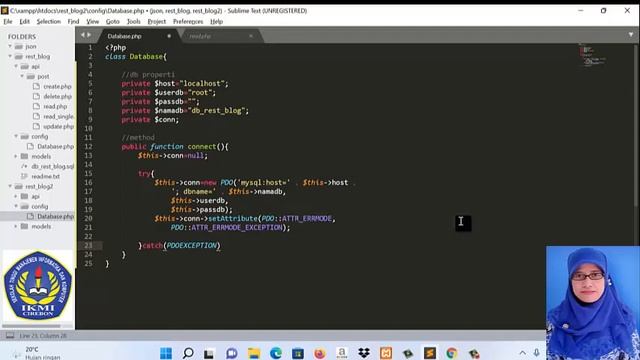
Task: Open delete.php in the sidebar
Action: coord(58,96)
